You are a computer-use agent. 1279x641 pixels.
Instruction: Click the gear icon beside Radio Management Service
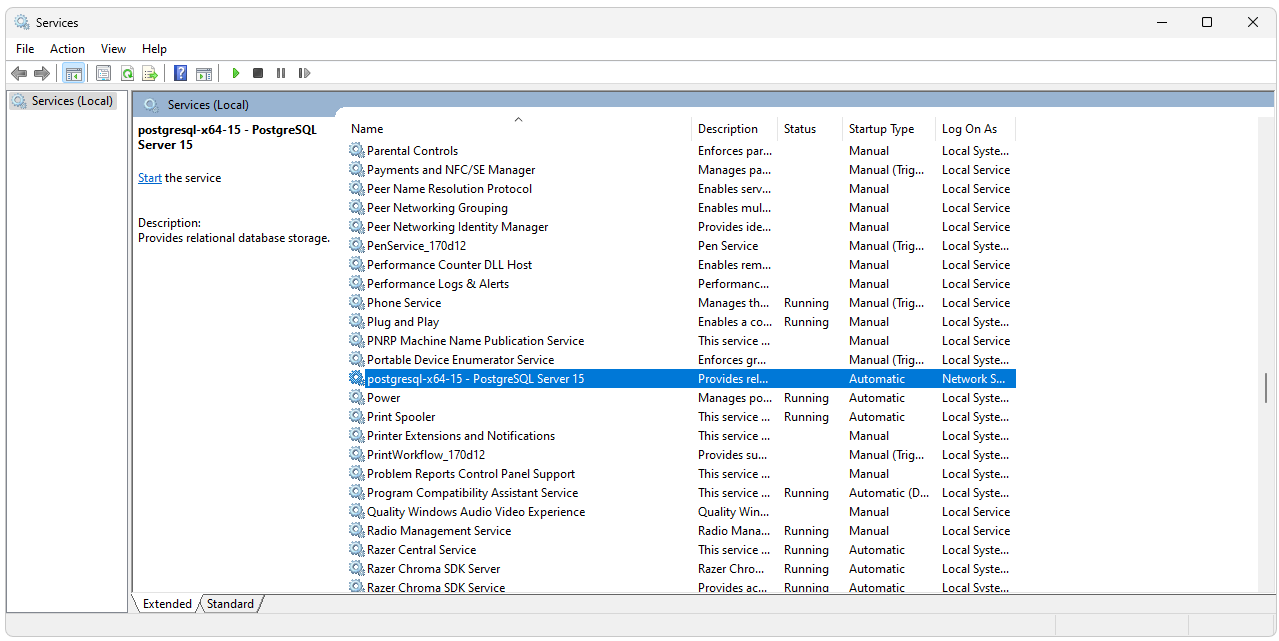click(357, 531)
